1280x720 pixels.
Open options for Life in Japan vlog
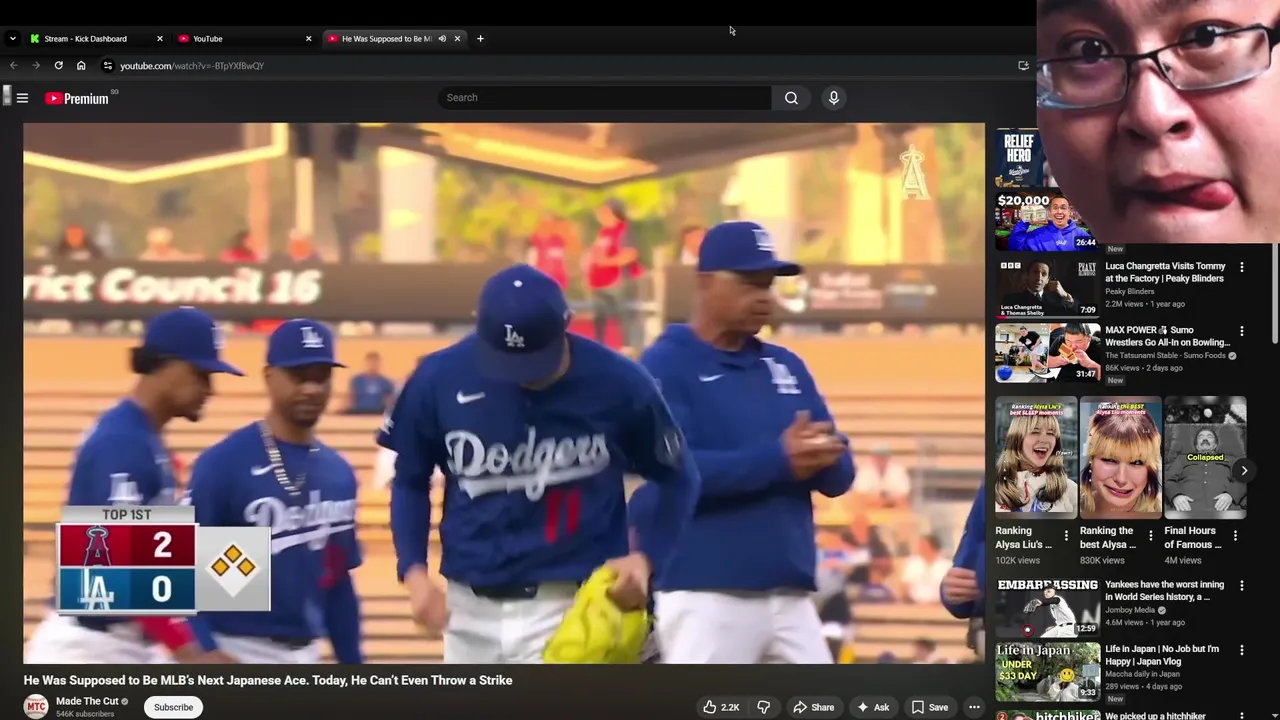(x=1241, y=650)
